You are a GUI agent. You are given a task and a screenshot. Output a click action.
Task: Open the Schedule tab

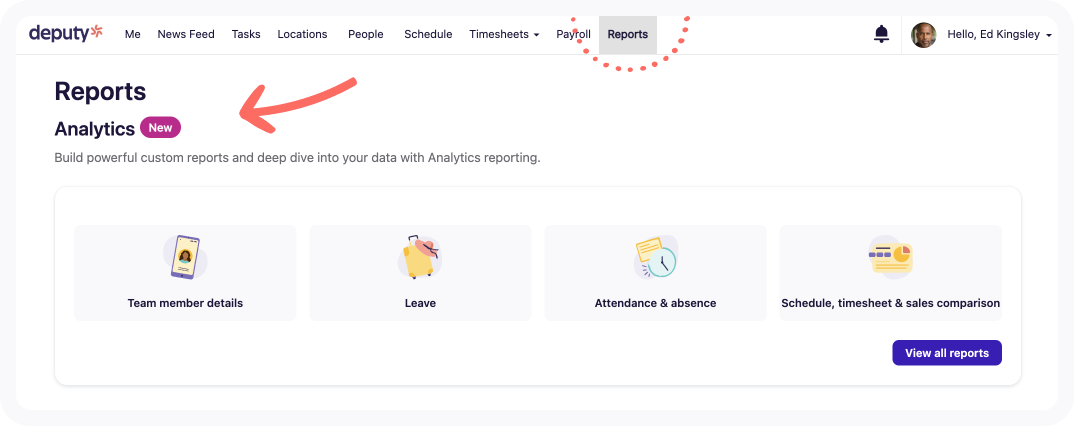(428, 34)
